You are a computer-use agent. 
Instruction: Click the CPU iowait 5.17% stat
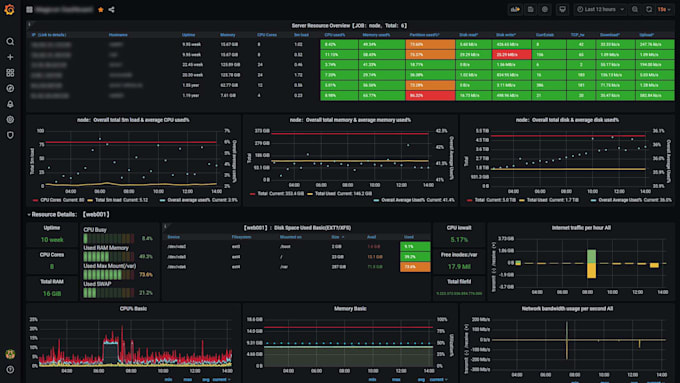[x=459, y=239]
